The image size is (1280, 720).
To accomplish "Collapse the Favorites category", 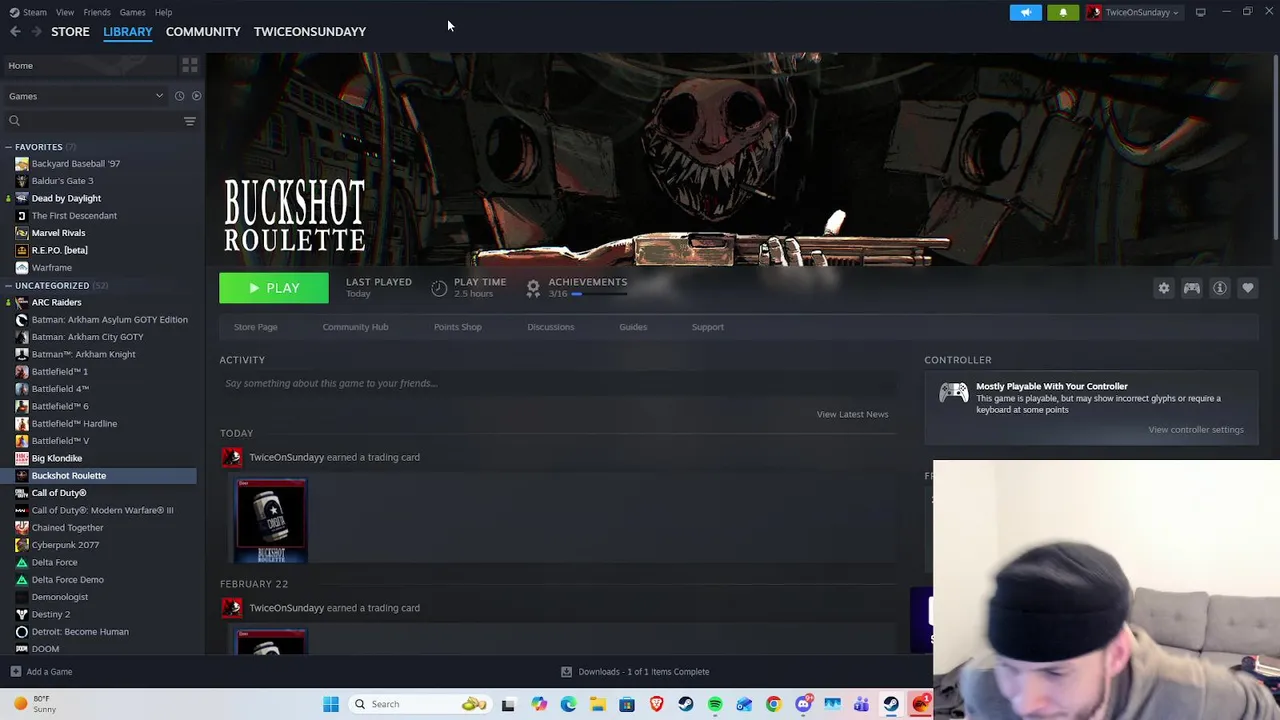I will (x=8, y=147).
